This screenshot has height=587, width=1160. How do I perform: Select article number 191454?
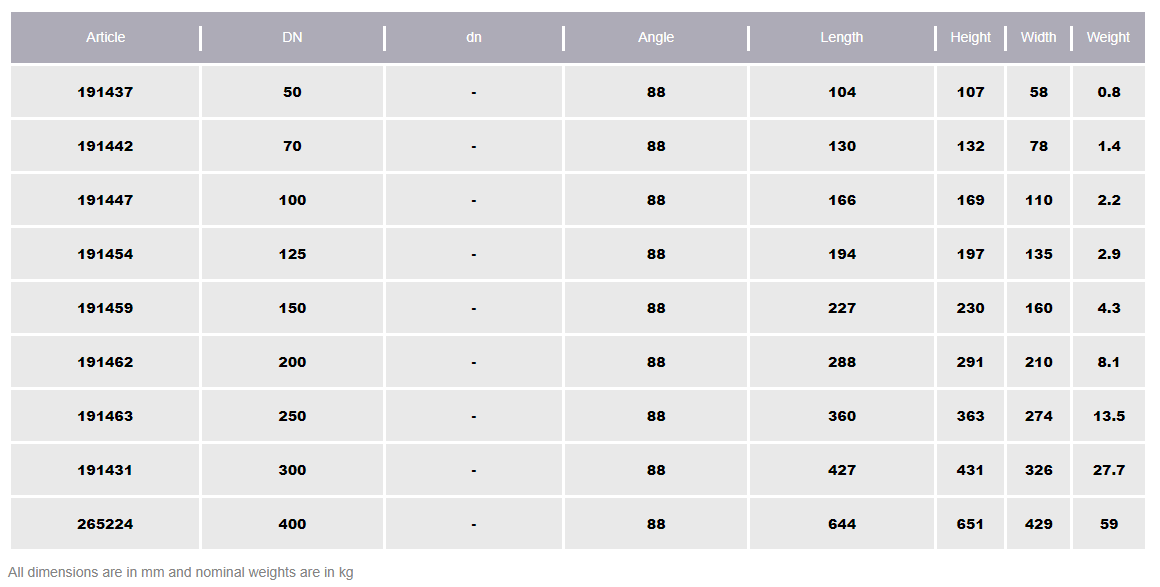click(x=105, y=254)
